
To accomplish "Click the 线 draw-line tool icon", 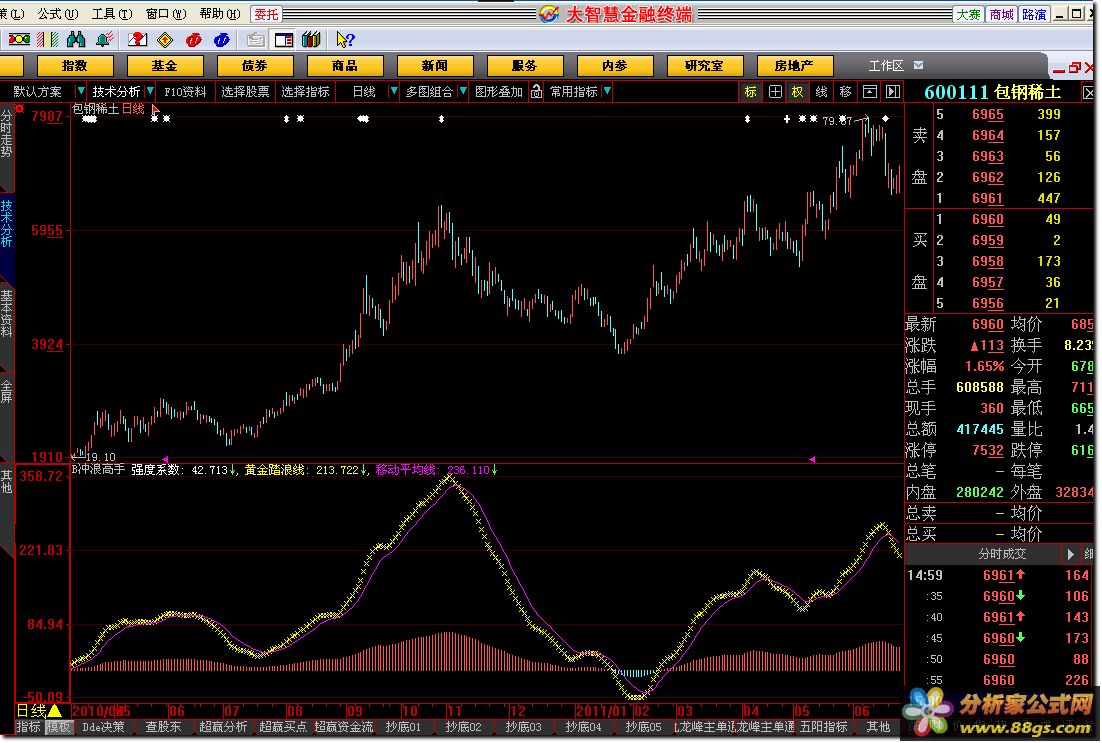I will (822, 91).
